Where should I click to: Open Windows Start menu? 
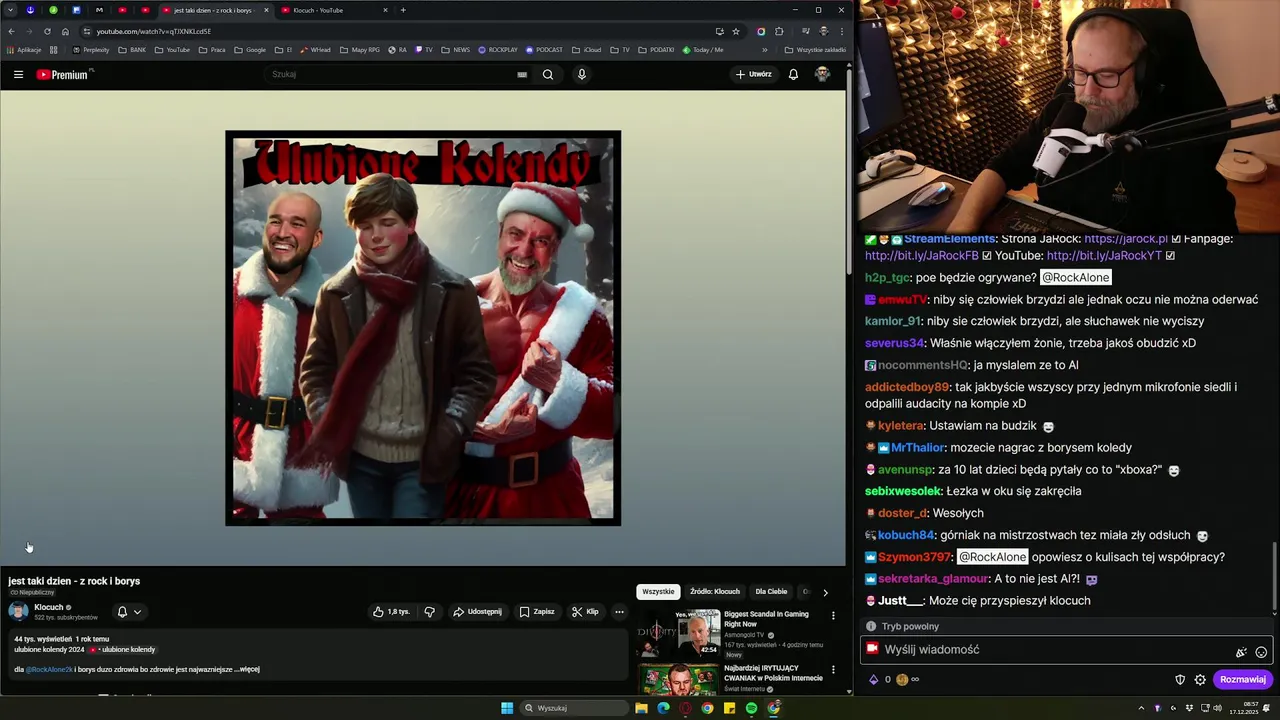[x=507, y=708]
